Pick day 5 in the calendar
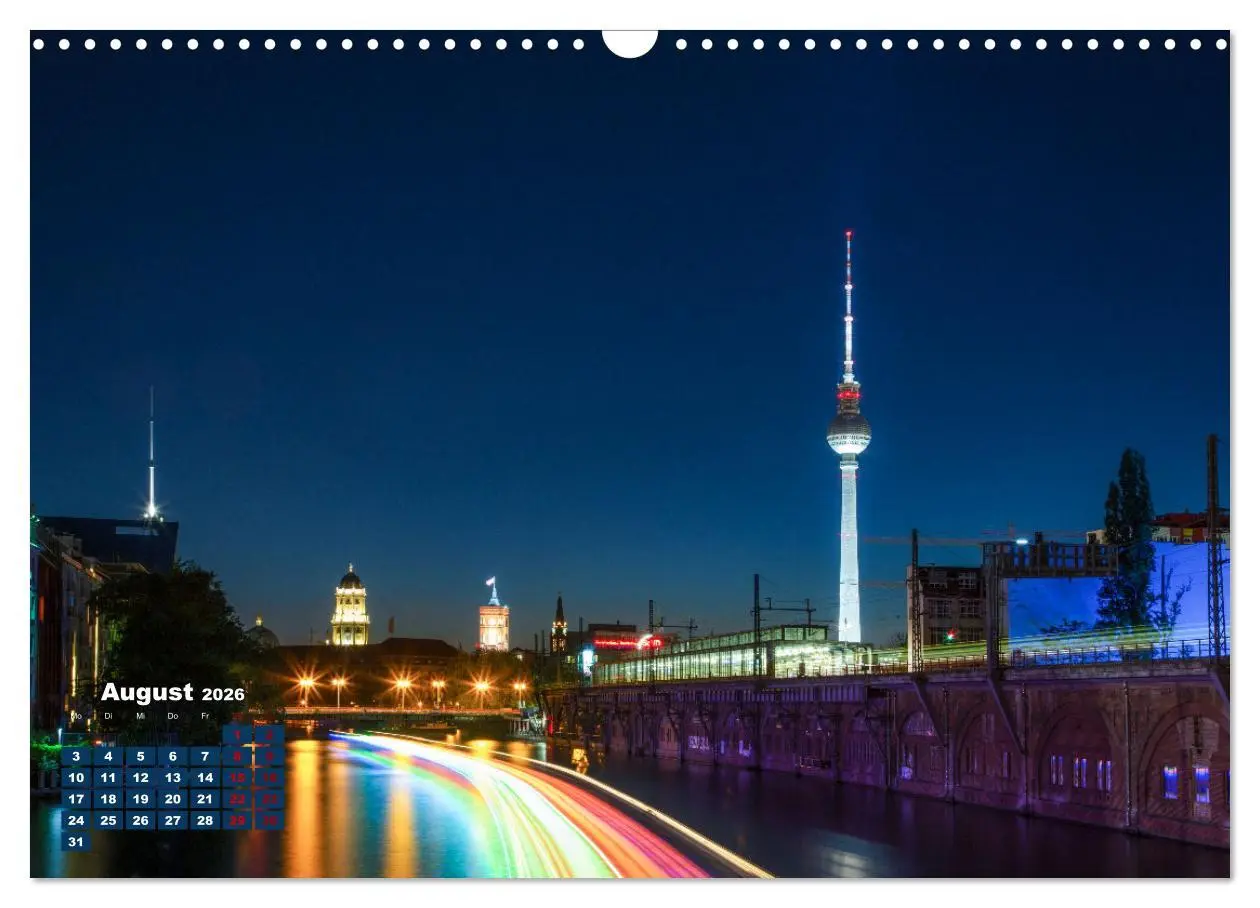1260x908 pixels. click(140, 756)
